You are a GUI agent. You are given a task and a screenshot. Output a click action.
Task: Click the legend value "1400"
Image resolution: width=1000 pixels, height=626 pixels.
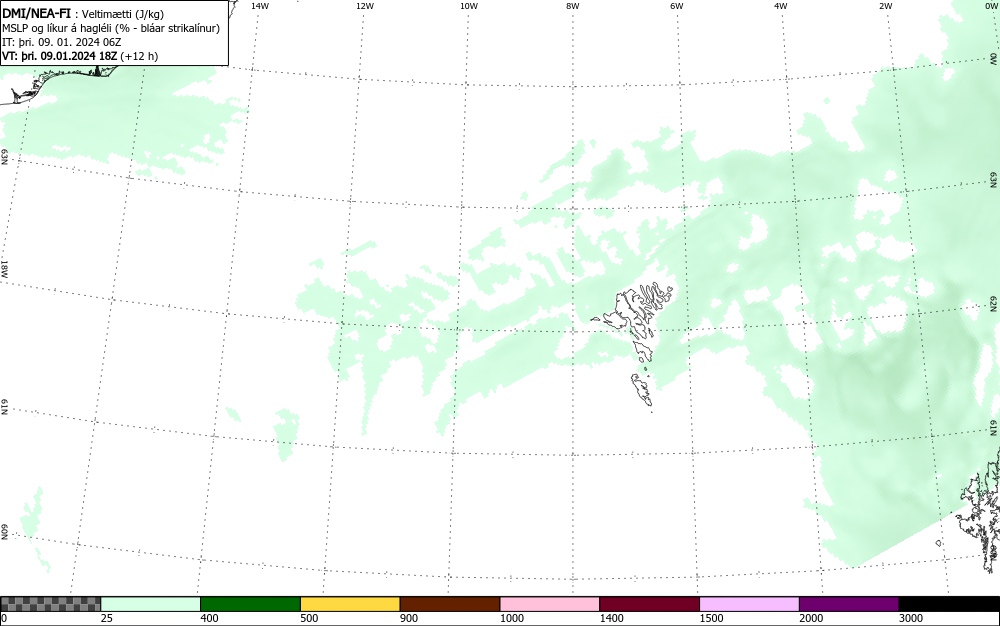click(612, 618)
